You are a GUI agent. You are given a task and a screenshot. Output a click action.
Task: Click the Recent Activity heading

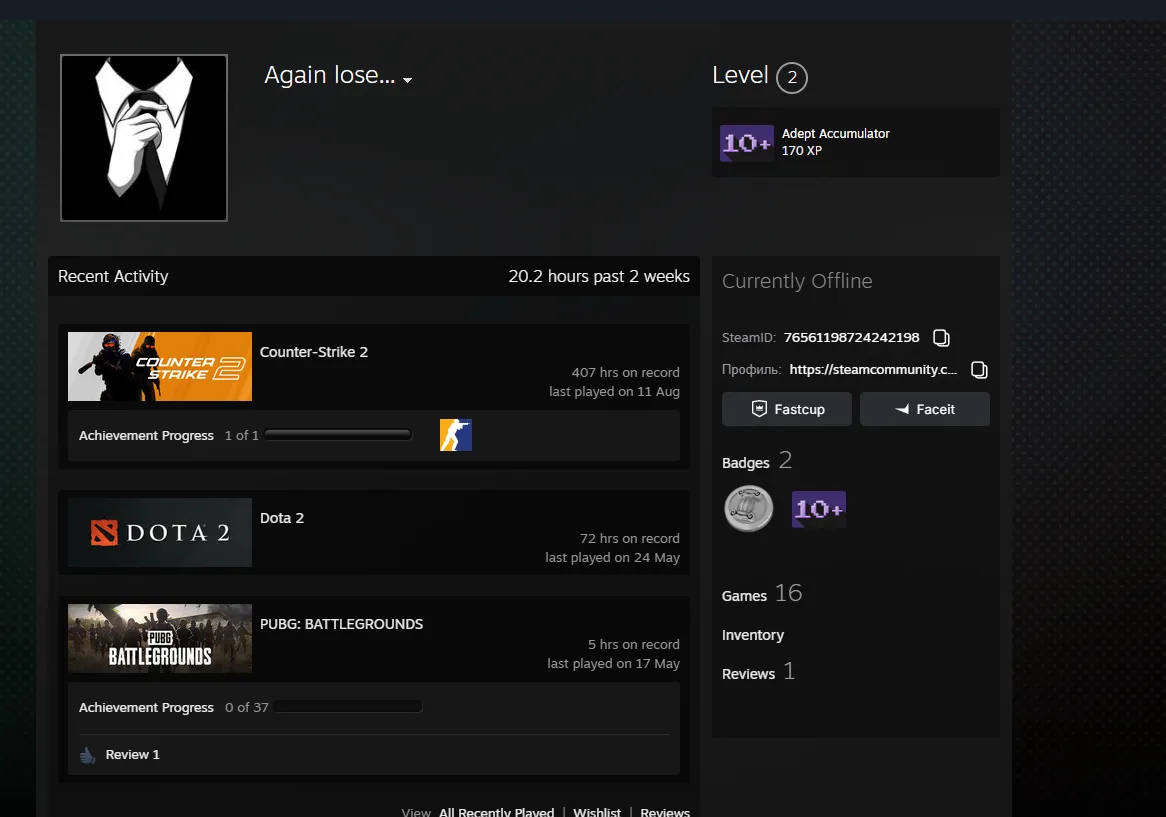(x=113, y=277)
